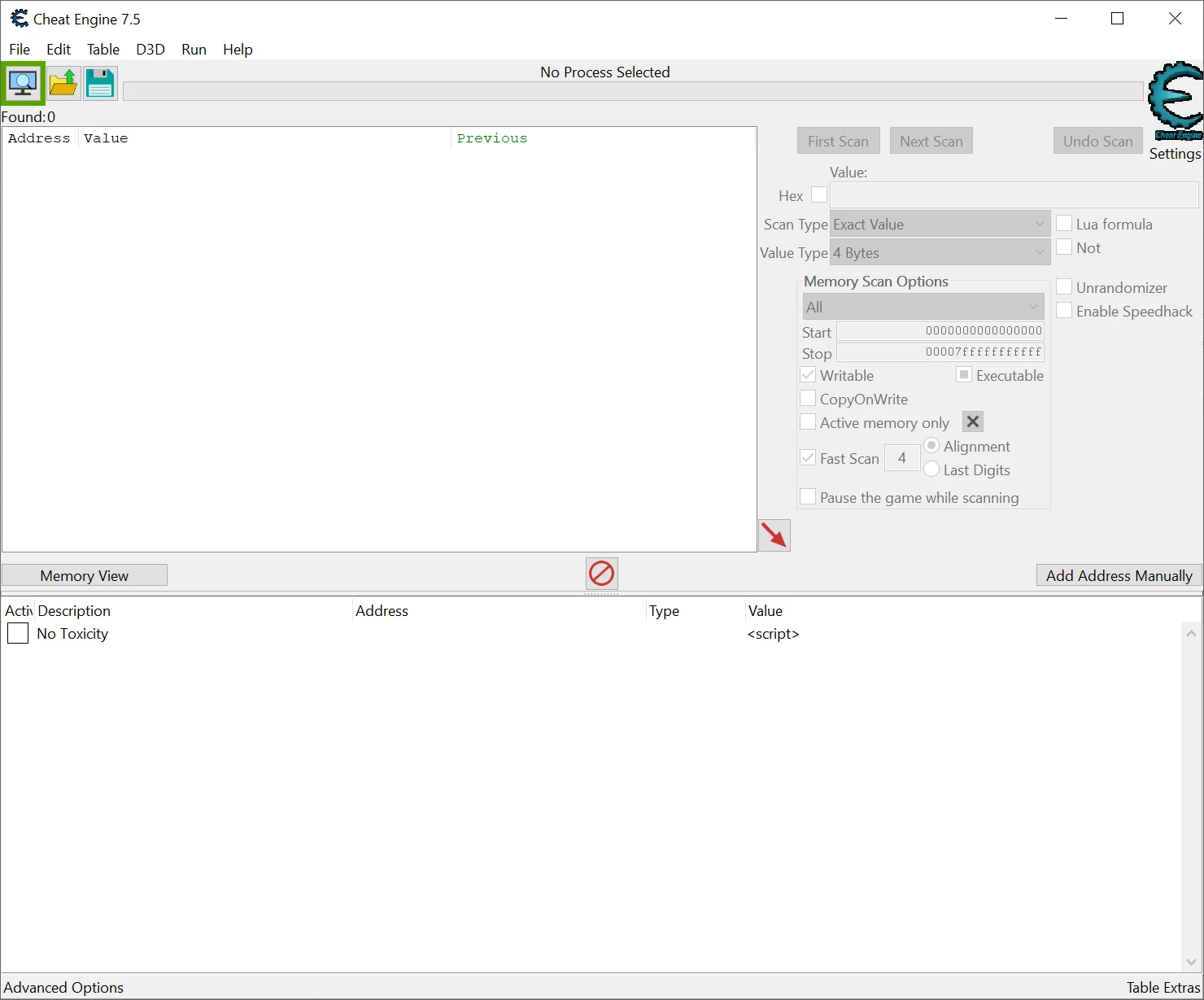Click the Cheat Engine title bar icon
Viewport: 1204px width, 1000px height.
(x=19, y=19)
